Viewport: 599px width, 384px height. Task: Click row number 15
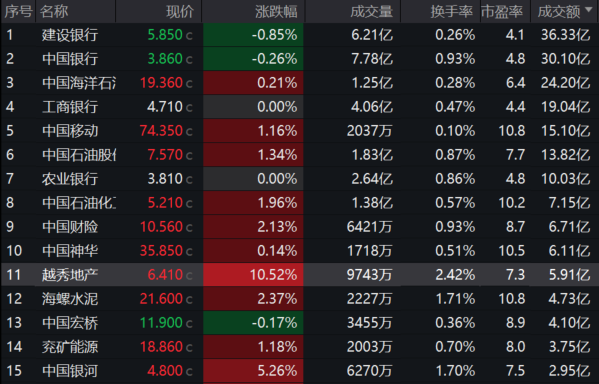coord(14,371)
